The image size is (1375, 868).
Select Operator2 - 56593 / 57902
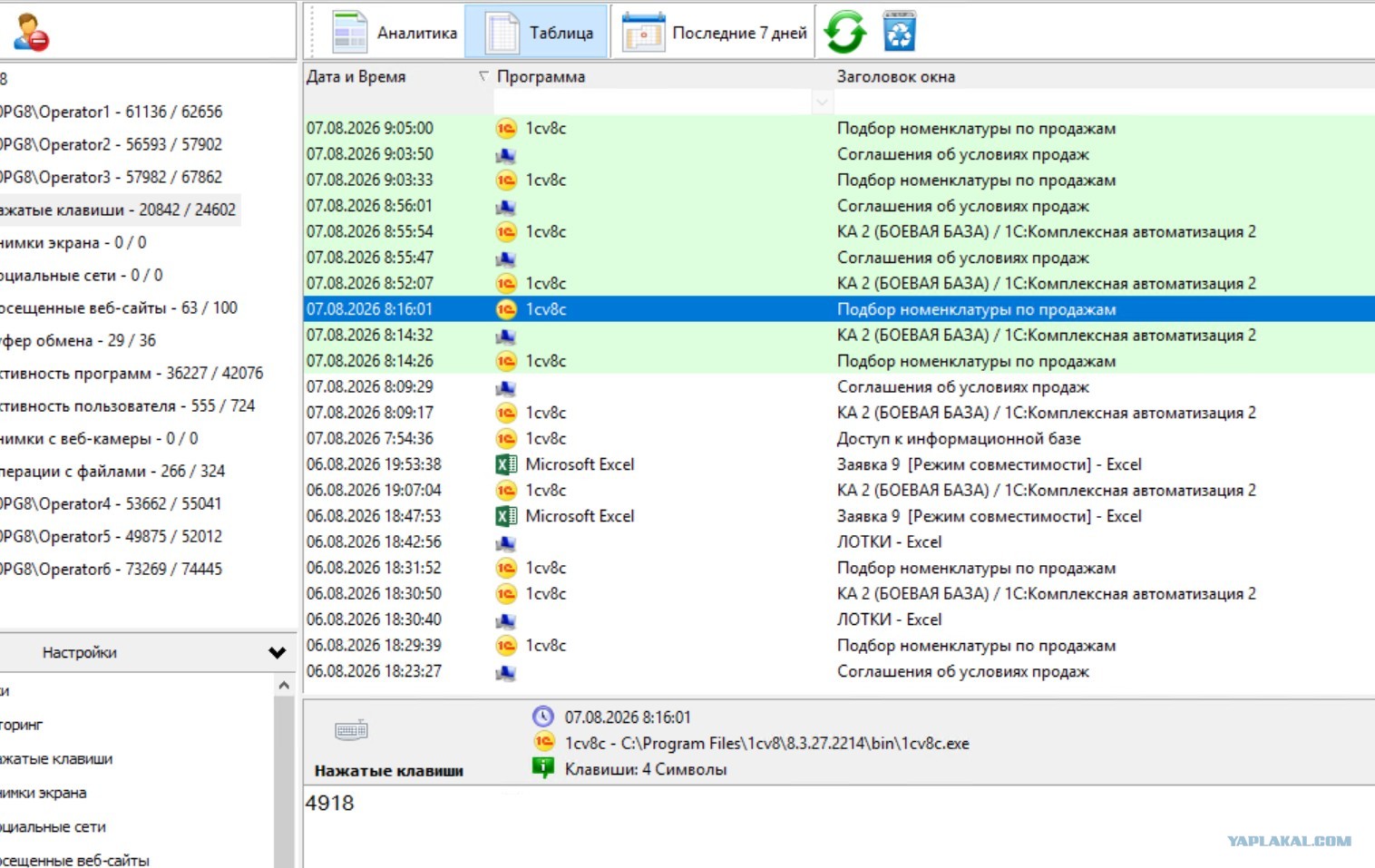click(x=111, y=144)
